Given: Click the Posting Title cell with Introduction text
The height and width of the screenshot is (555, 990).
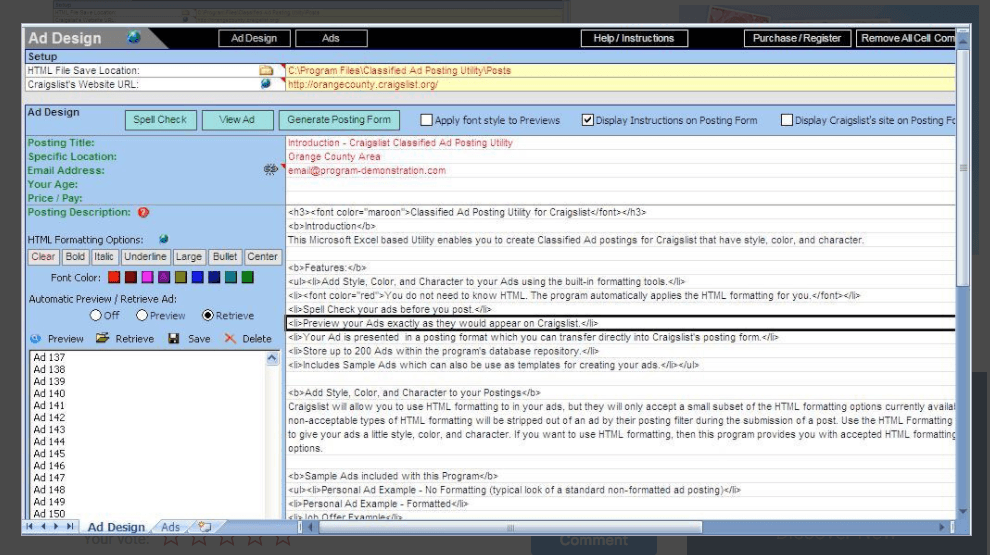Looking at the screenshot, I should pyautogui.click(x=620, y=143).
